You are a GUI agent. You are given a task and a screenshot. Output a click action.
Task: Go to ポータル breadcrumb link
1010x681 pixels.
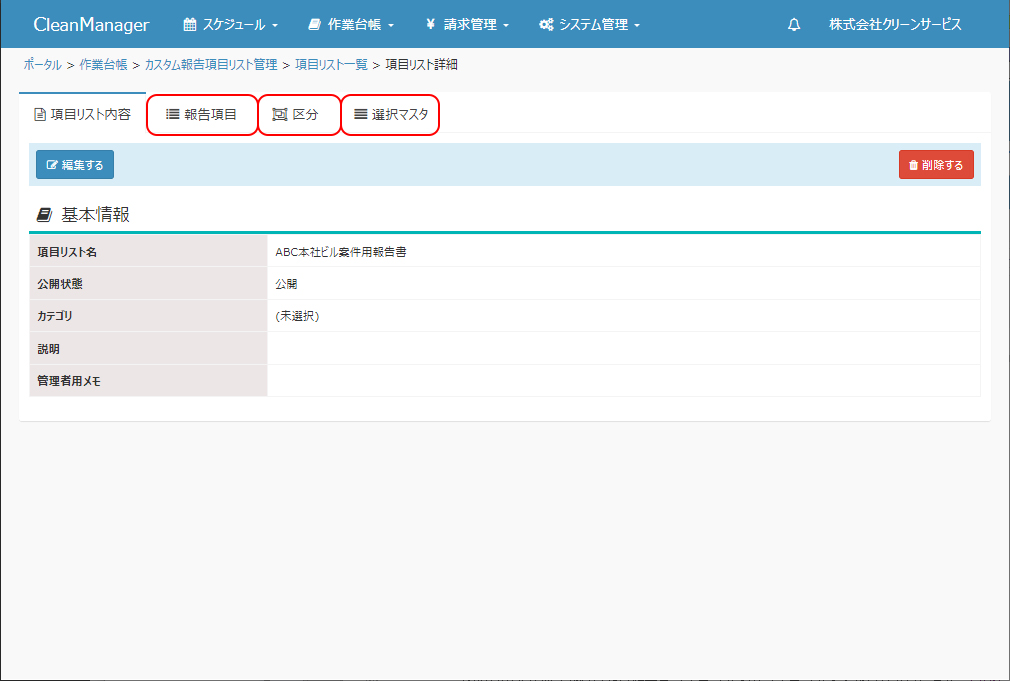point(42,65)
